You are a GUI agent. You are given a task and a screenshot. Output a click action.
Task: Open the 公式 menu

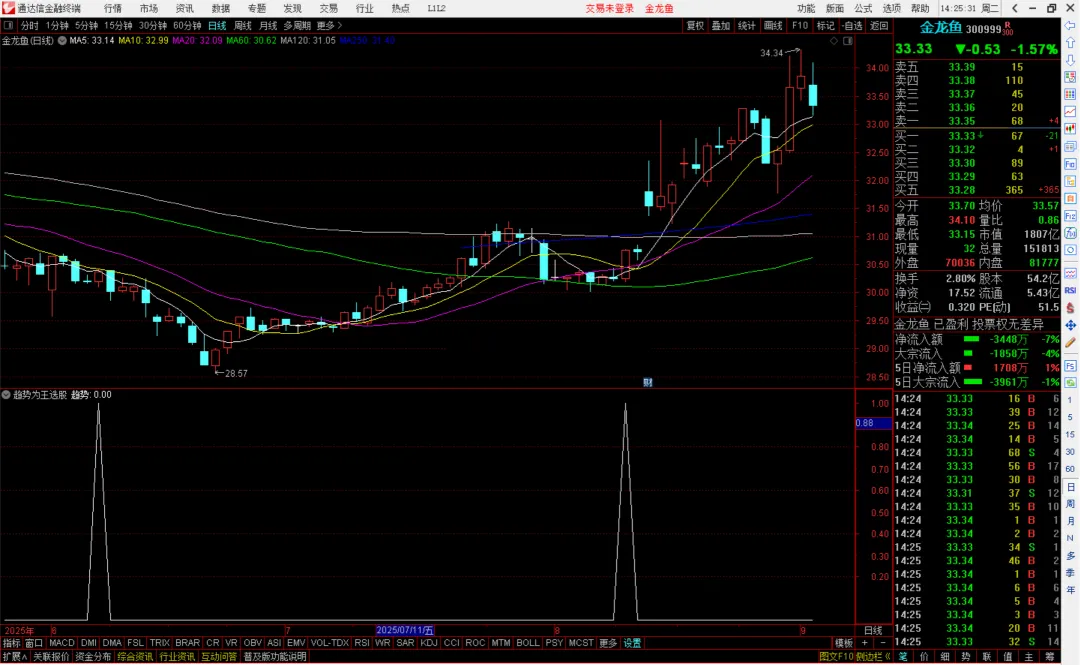click(863, 8)
